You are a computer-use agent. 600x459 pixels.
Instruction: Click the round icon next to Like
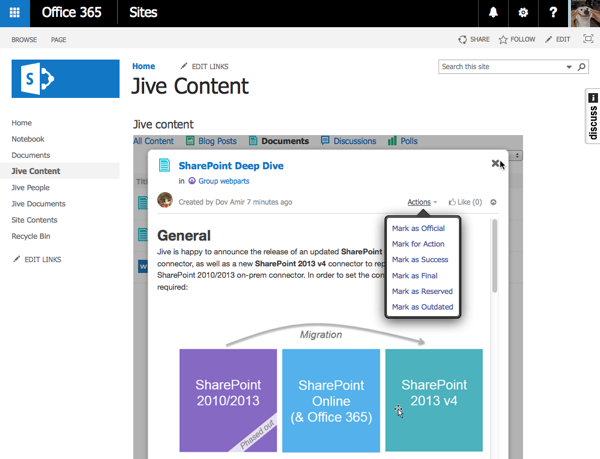pos(493,202)
